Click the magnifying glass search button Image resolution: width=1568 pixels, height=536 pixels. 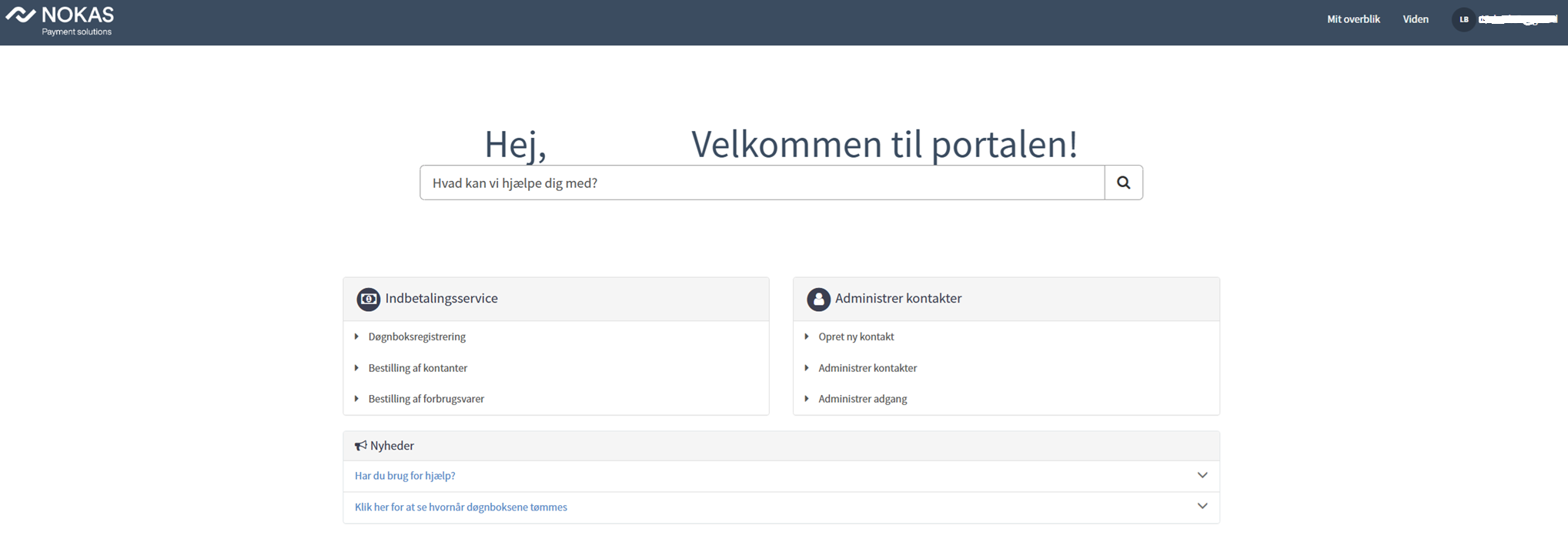[1123, 183]
